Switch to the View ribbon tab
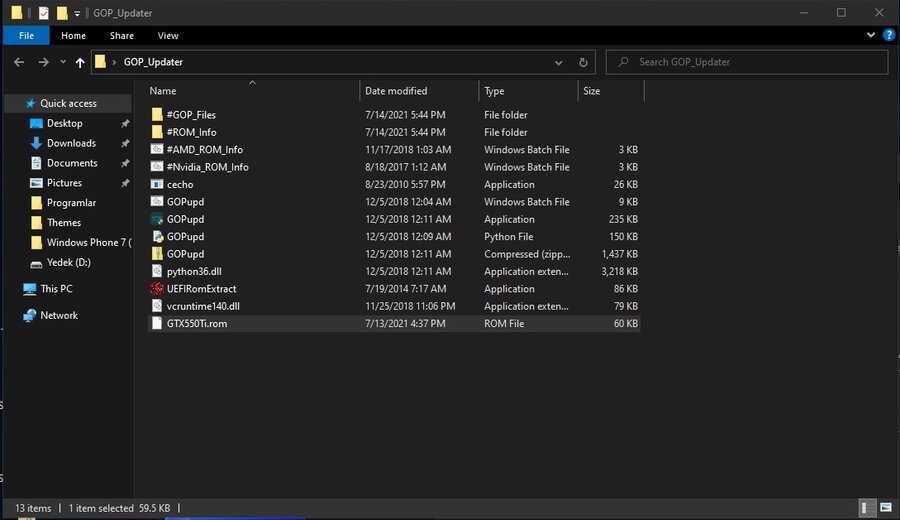The height and width of the screenshot is (520, 900). pyautogui.click(x=168, y=36)
